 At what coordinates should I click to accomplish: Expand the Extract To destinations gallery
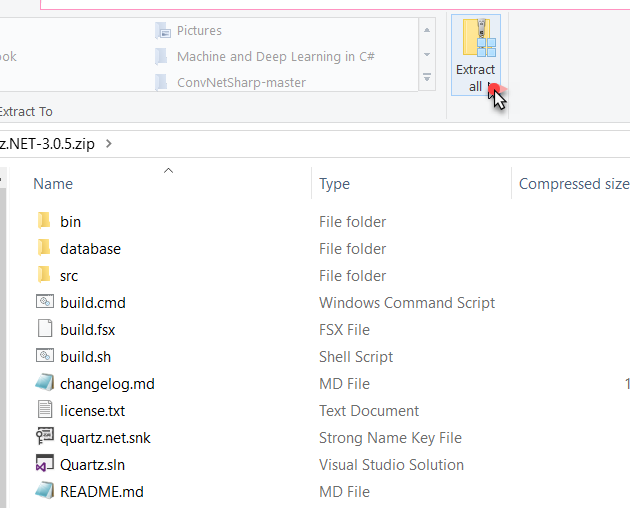click(427, 77)
